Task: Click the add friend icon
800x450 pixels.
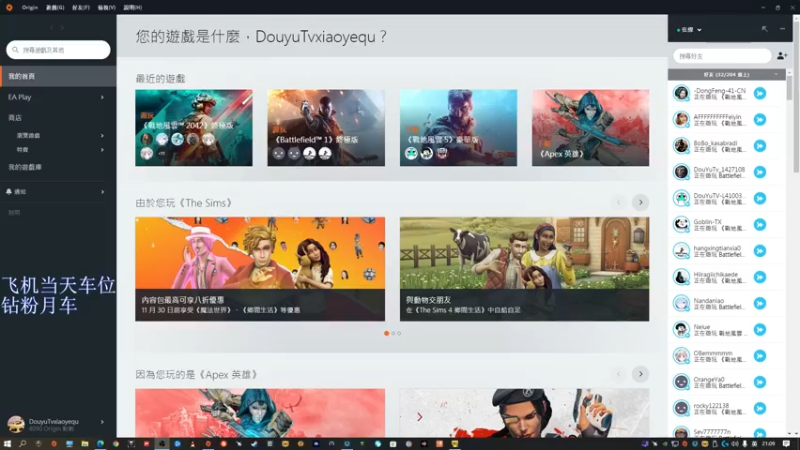Action: tap(782, 56)
